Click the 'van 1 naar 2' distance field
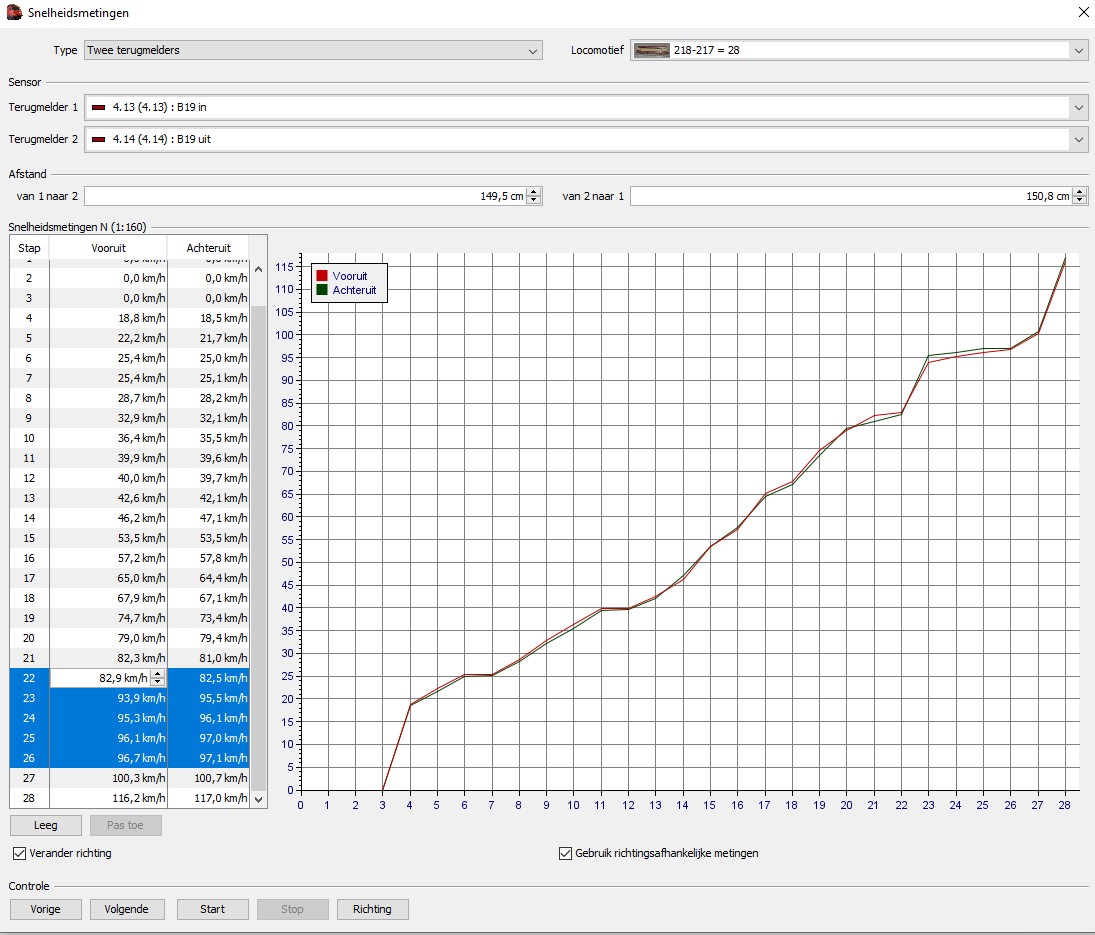This screenshot has width=1095, height=935. 305,196
